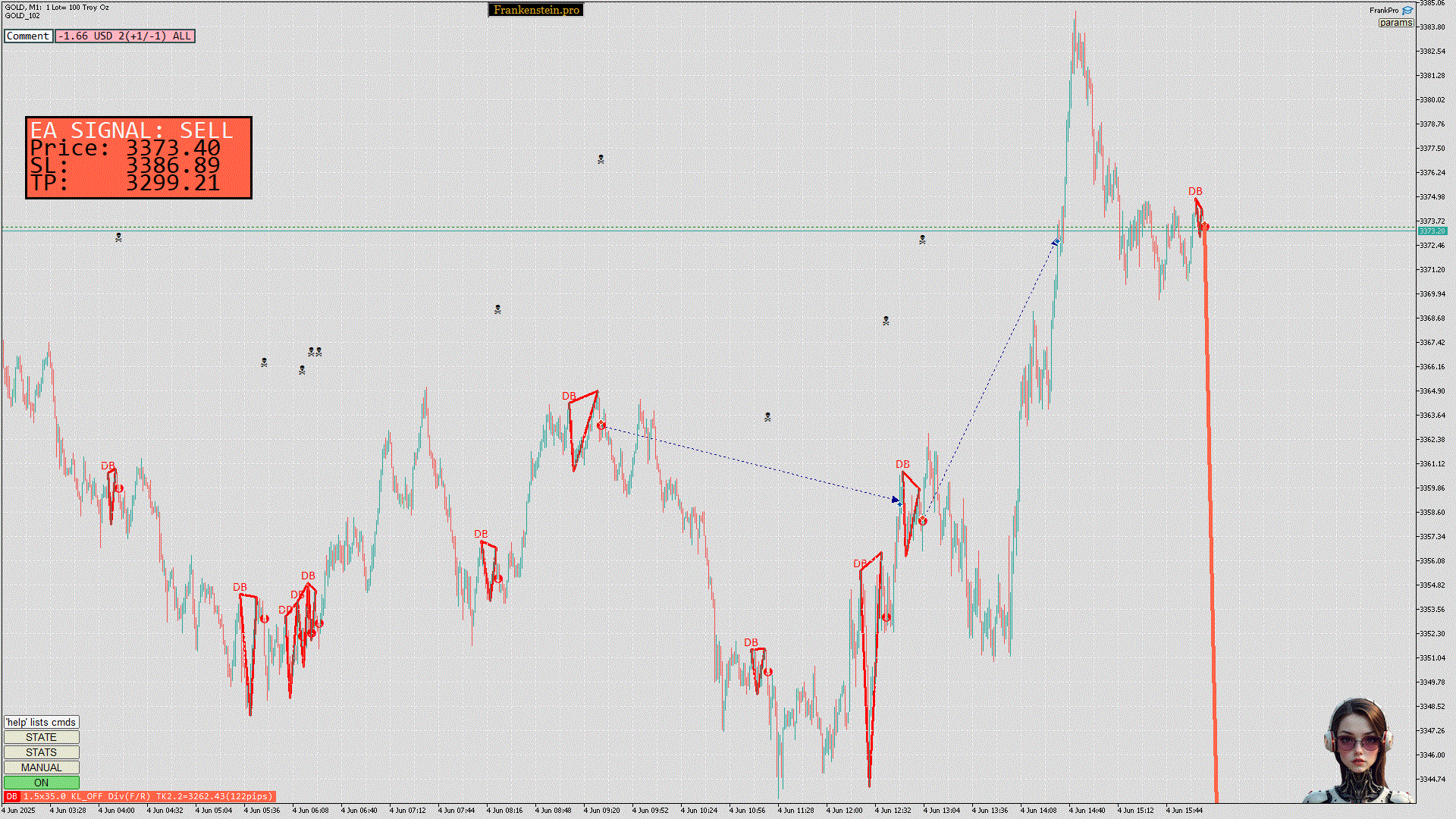
Task: Click the red circle beside the latest candle
Action: pyautogui.click(x=1204, y=227)
